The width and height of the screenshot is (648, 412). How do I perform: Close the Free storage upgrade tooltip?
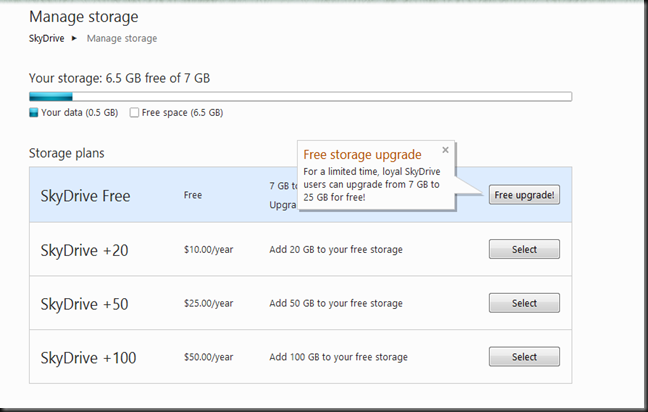click(445, 150)
